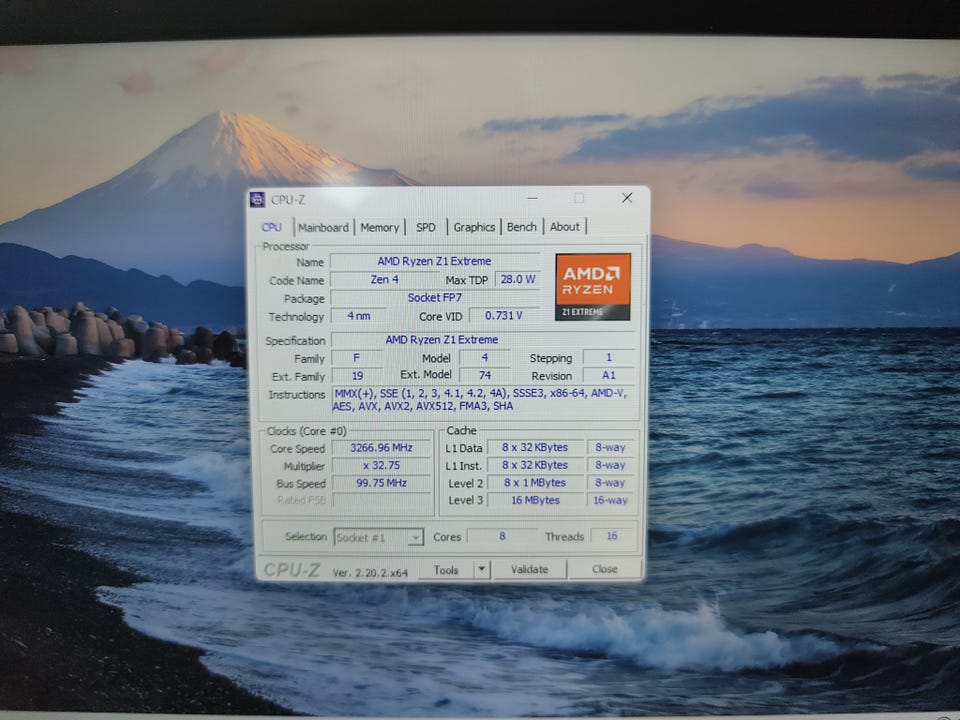
Task: Click the Level 3 value 16 MBytes
Action: [535, 500]
